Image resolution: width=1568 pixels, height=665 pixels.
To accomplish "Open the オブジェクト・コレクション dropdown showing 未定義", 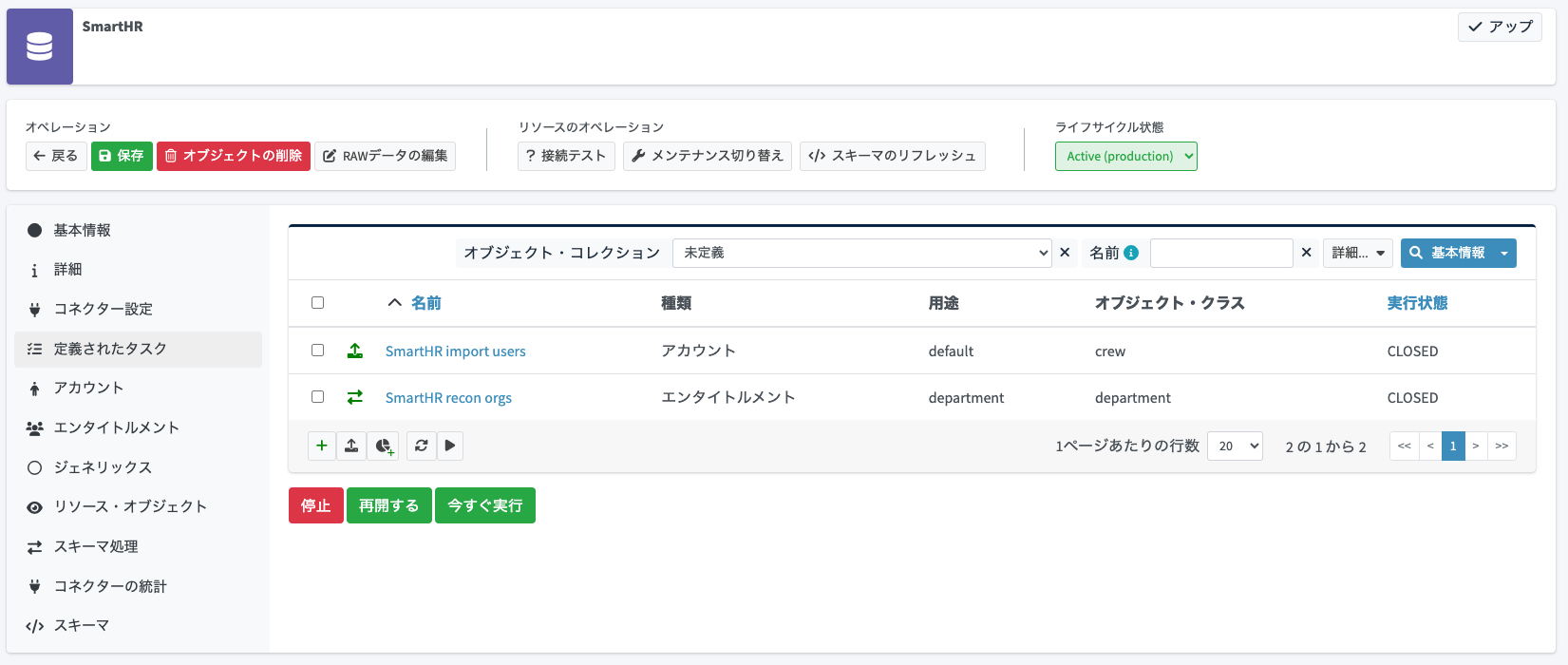I will [x=862, y=253].
